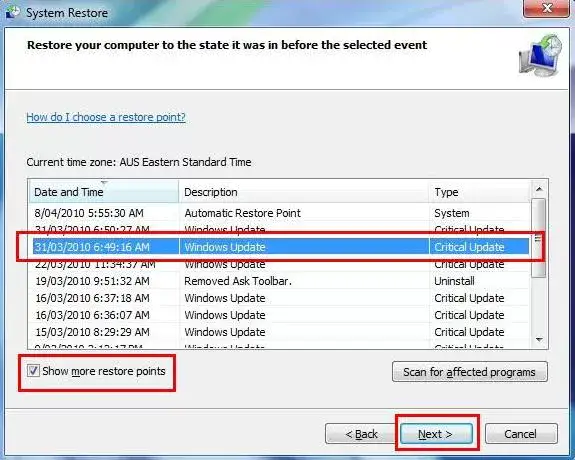575x460 pixels.
Task: Cancel the System Restore wizard
Action: tap(521, 434)
